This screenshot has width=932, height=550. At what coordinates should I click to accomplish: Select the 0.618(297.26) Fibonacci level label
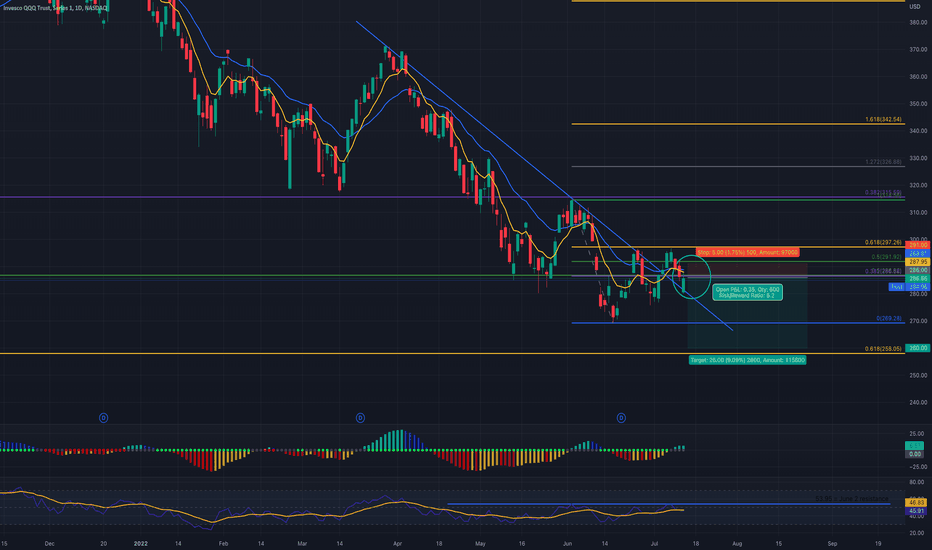(883, 243)
